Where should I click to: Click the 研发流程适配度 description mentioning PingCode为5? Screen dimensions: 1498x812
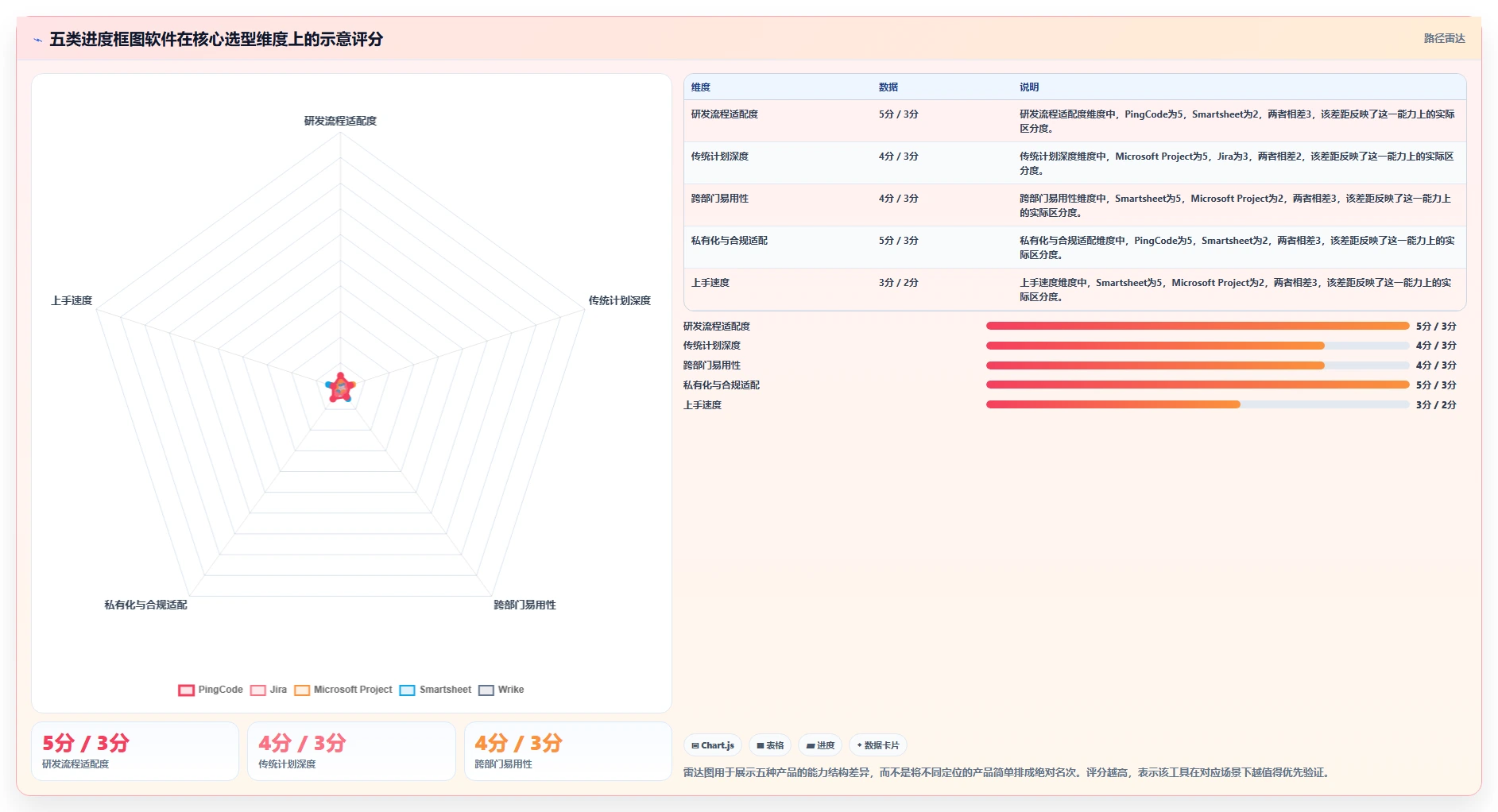coord(1237,122)
